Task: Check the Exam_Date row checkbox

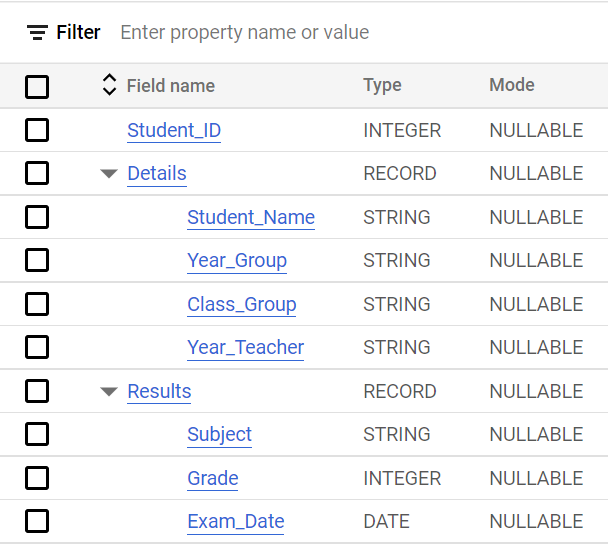Action: point(37,521)
